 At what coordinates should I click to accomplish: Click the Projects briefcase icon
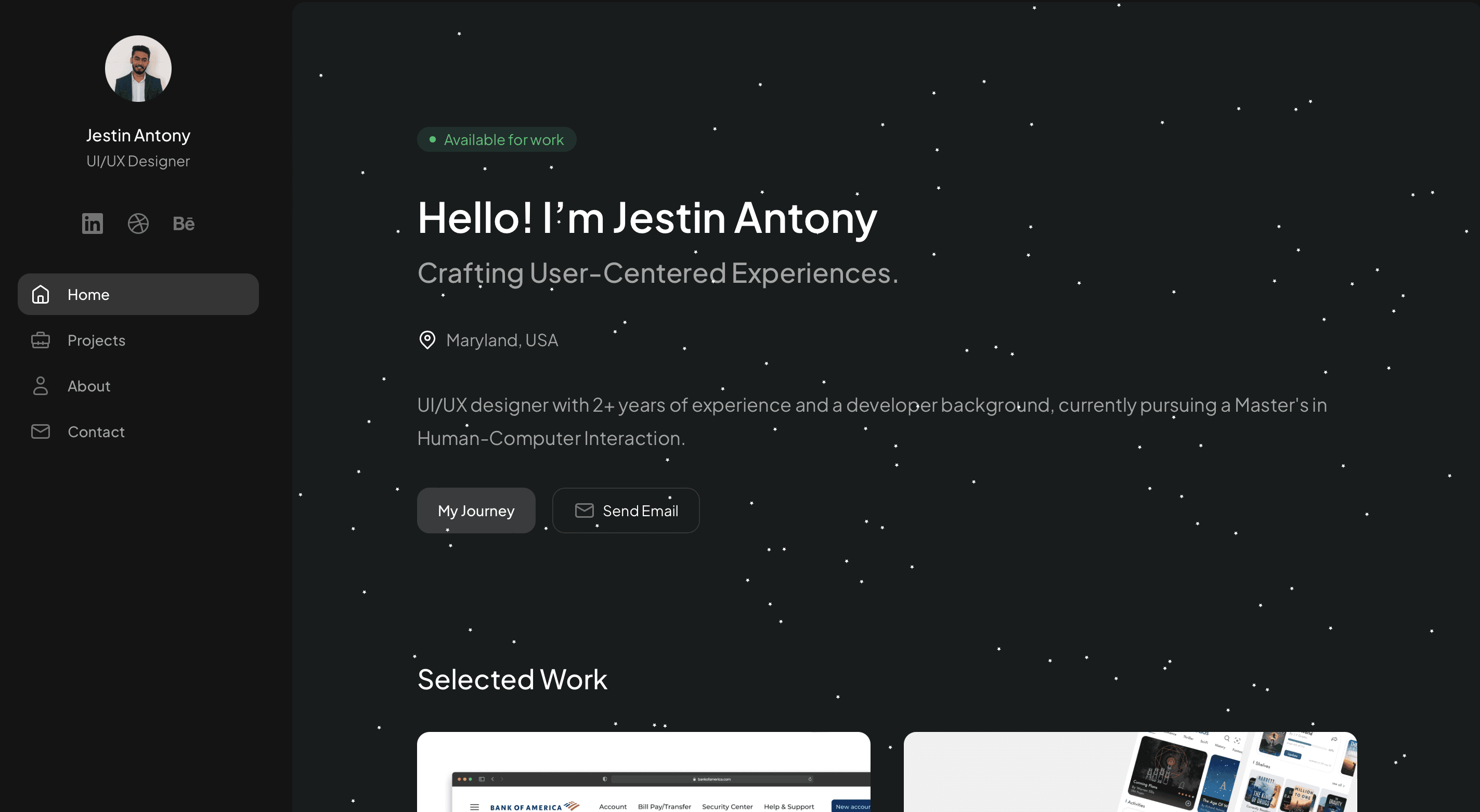click(40, 340)
